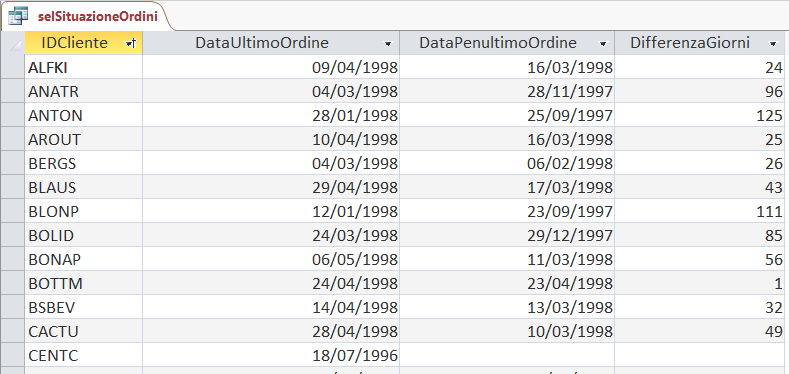The height and width of the screenshot is (374, 789).
Task: Open the DataUltimoOrdine column dropdown arrow
Action: (x=388, y=44)
